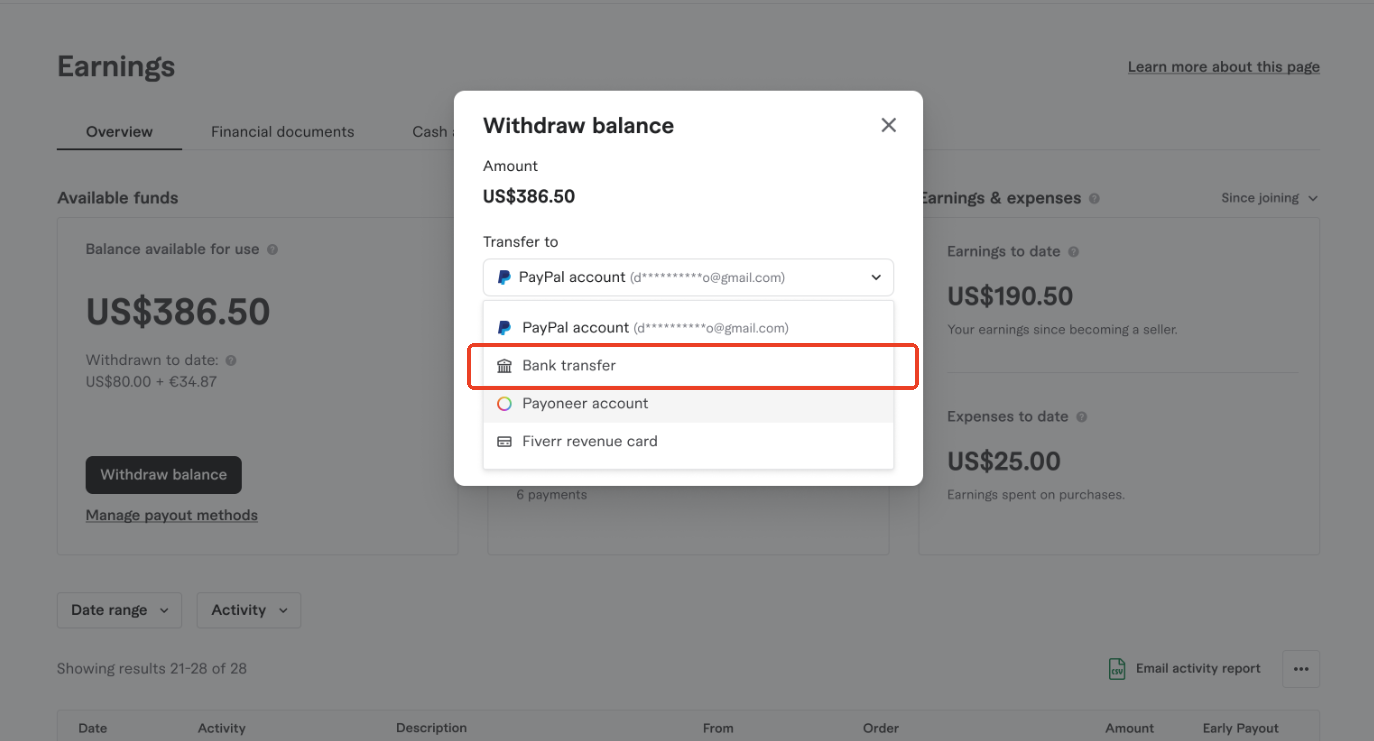This screenshot has width=1374, height=741.
Task: Switch to Financial documents tab
Action: click(283, 132)
